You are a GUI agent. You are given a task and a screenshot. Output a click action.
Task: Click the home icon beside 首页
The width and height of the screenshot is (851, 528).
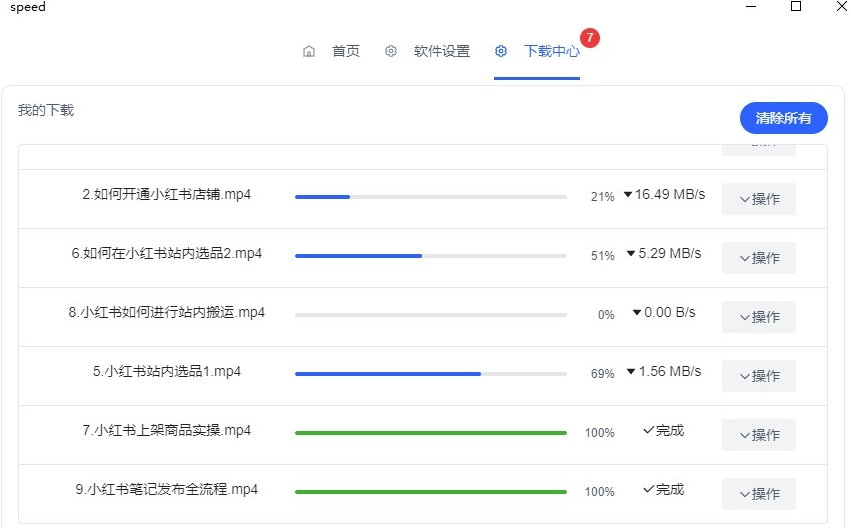coord(309,51)
